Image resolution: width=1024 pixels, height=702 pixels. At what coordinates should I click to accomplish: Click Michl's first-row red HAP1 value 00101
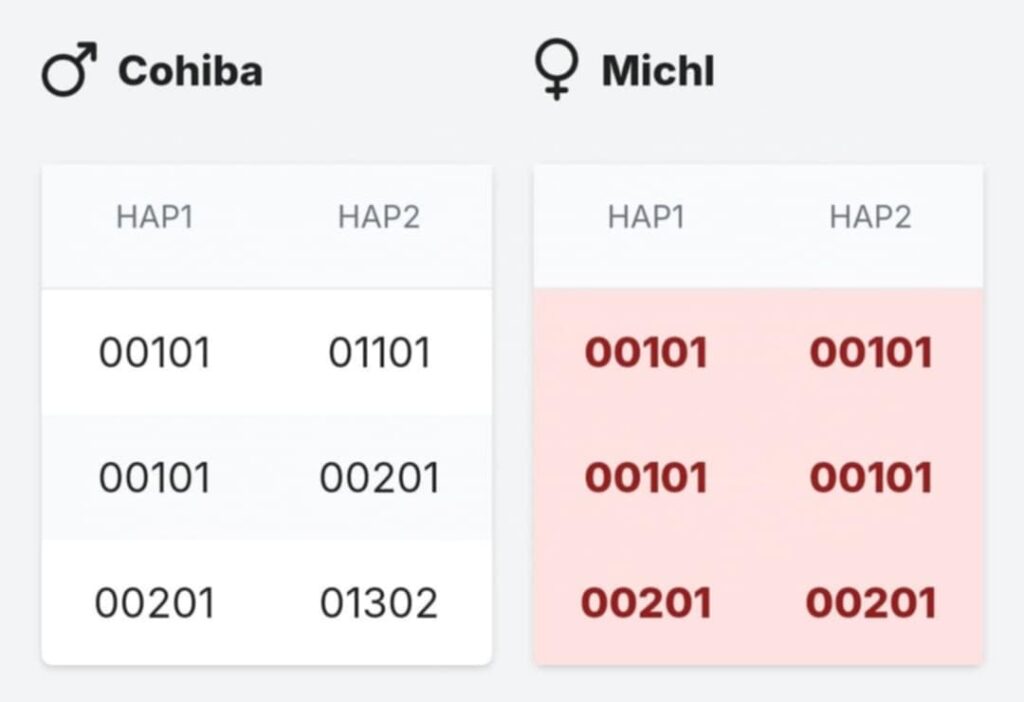(646, 353)
